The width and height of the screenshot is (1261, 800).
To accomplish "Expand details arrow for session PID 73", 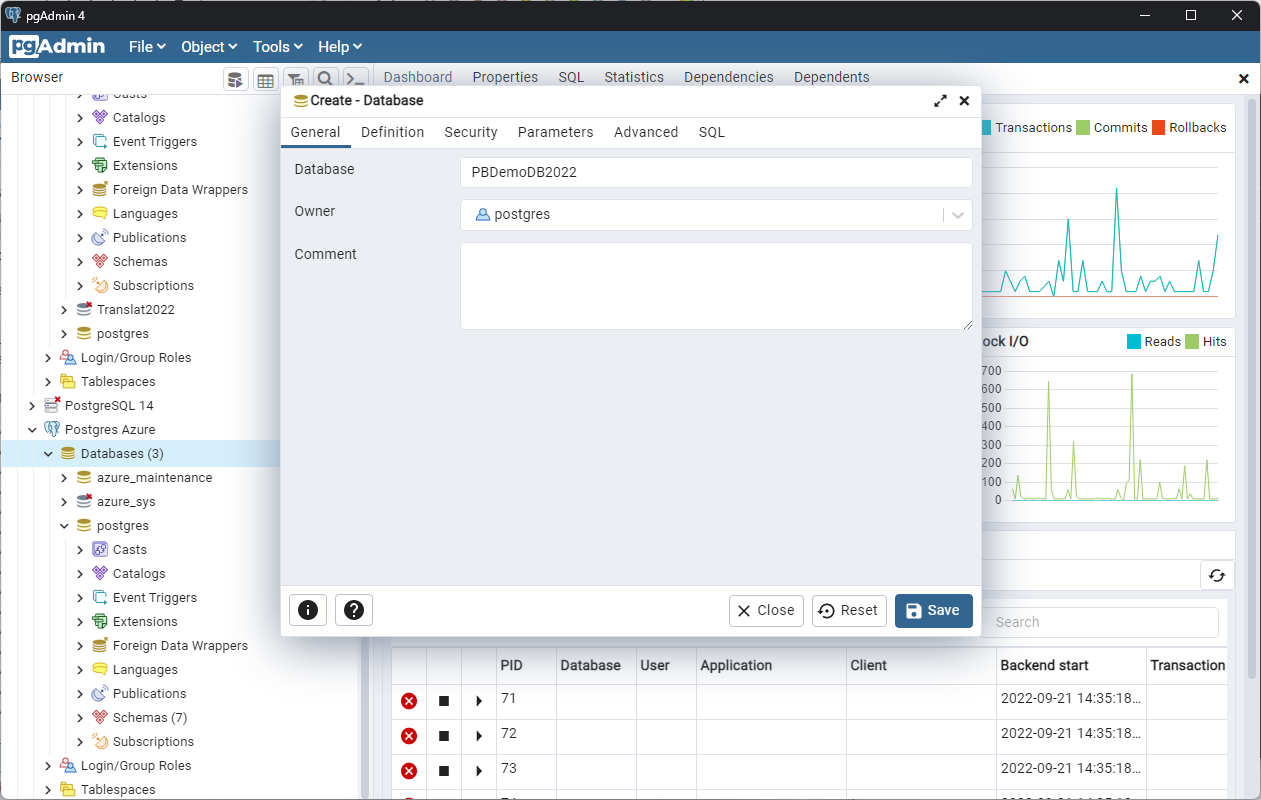I will tap(478, 770).
